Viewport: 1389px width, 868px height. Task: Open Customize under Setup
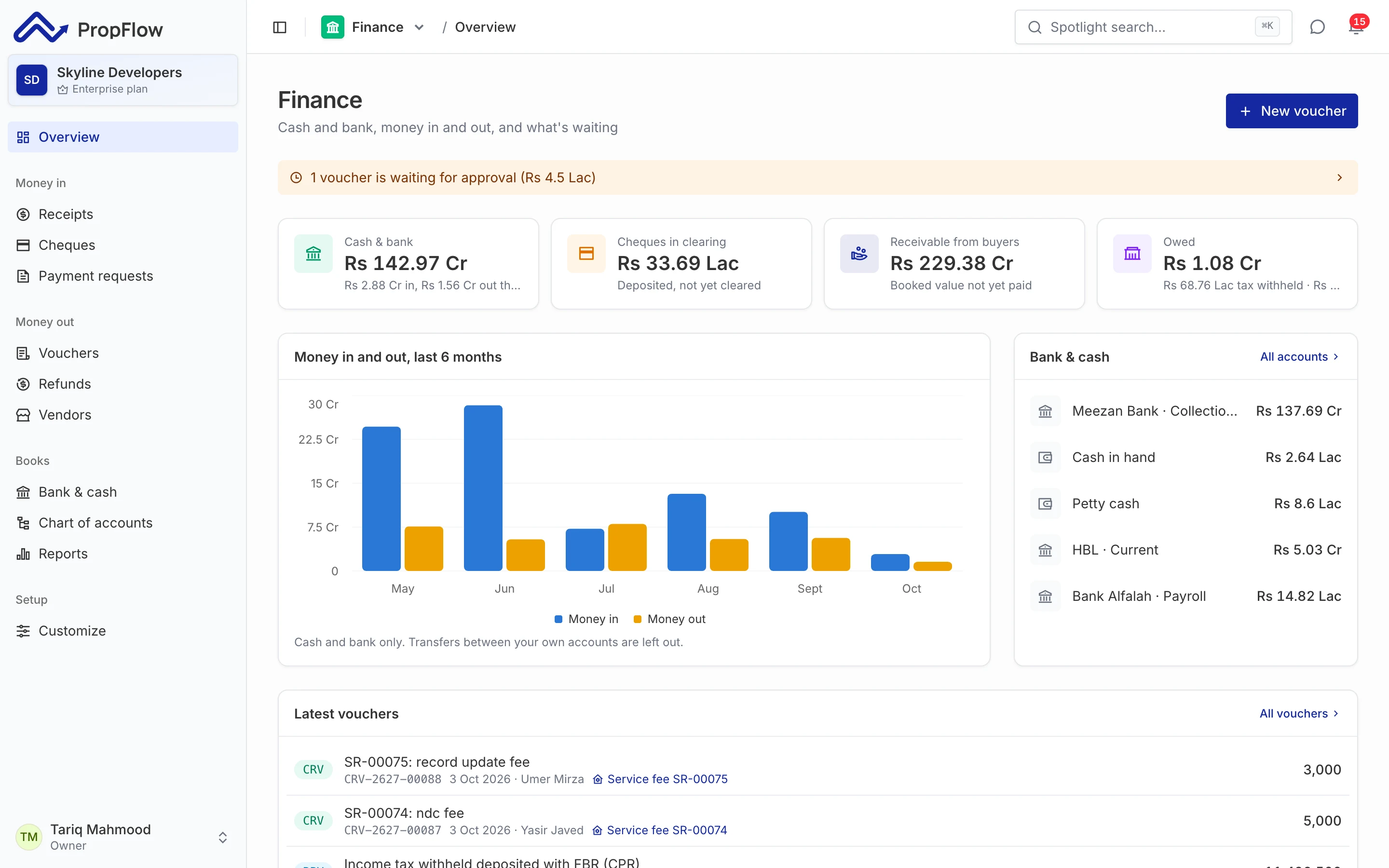(x=123, y=631)
